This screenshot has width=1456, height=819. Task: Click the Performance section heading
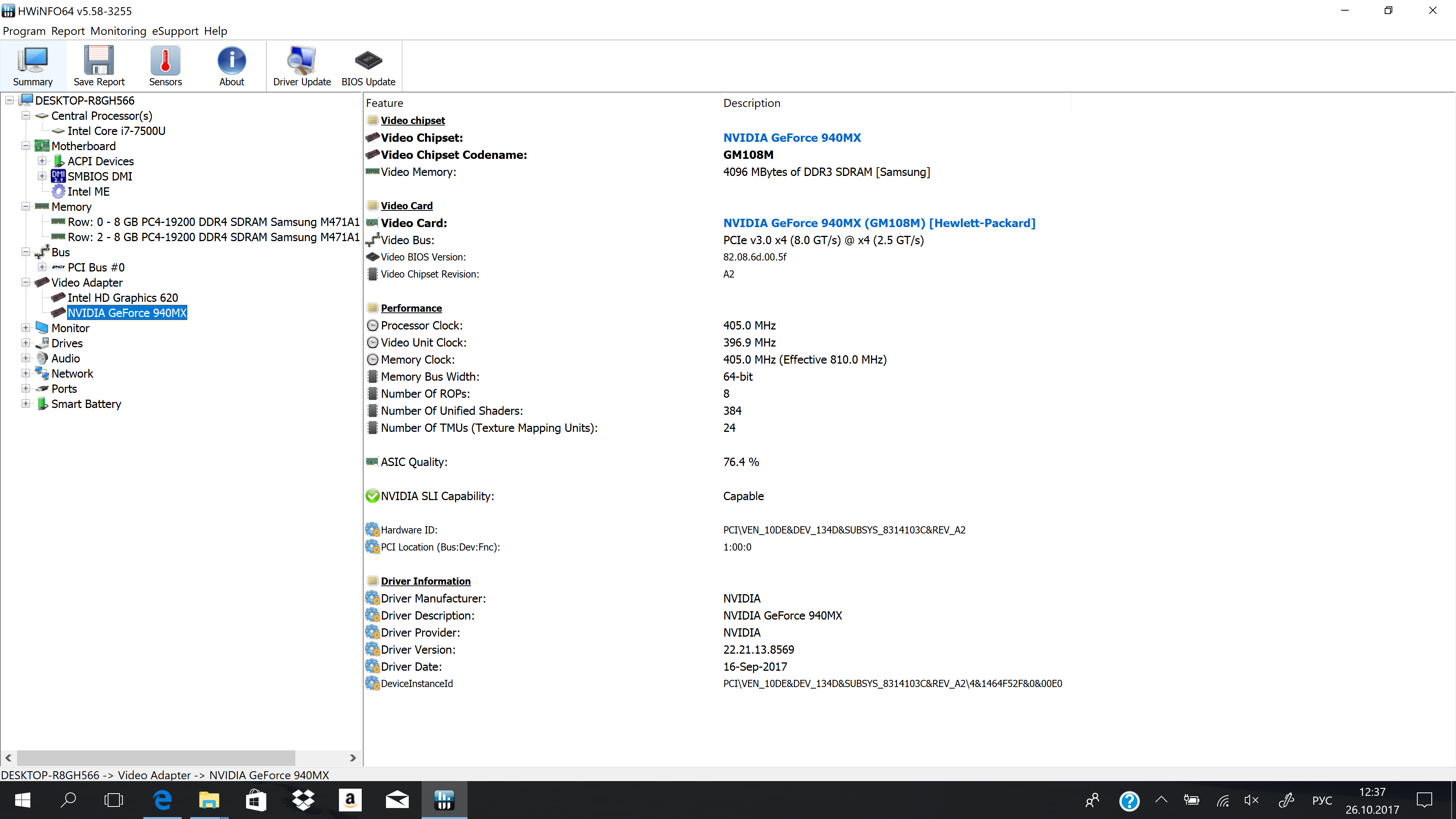(411, 308)
